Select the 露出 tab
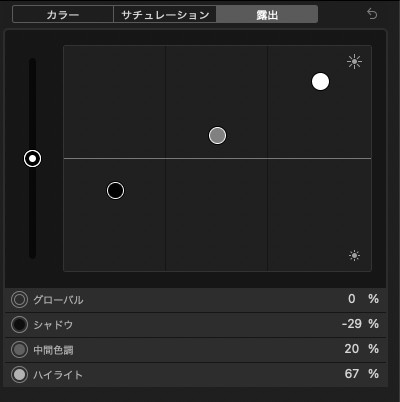This screenshot has width=400, height=402. (267, 15)
